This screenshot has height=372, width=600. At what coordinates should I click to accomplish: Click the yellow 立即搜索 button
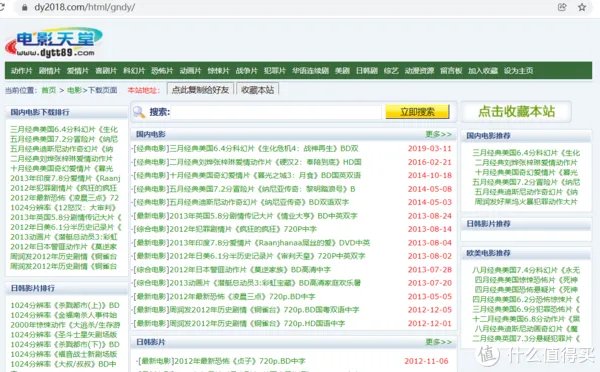coord(417,112)
